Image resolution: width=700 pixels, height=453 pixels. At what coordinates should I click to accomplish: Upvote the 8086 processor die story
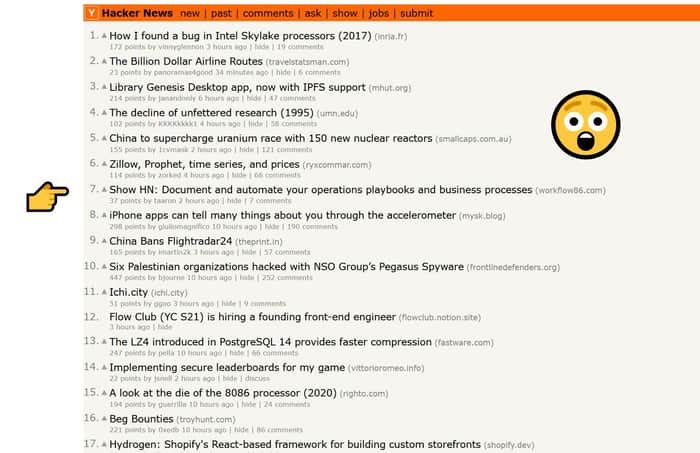click(104, 393)
